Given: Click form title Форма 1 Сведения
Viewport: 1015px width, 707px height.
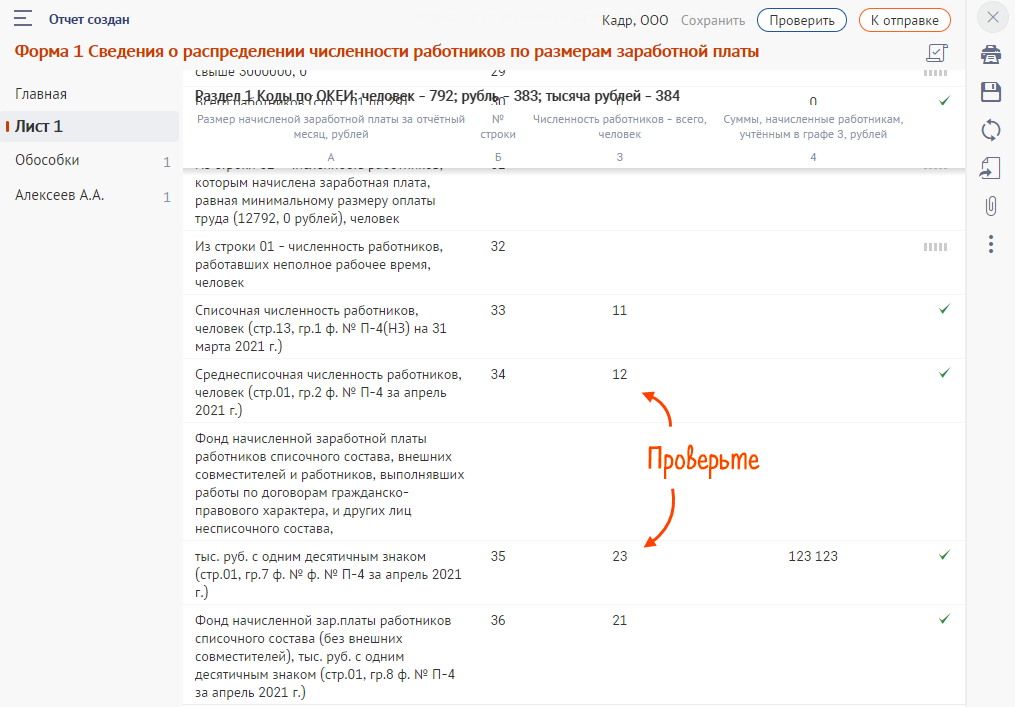Looking at the screenshot, I should click(386, 51).
